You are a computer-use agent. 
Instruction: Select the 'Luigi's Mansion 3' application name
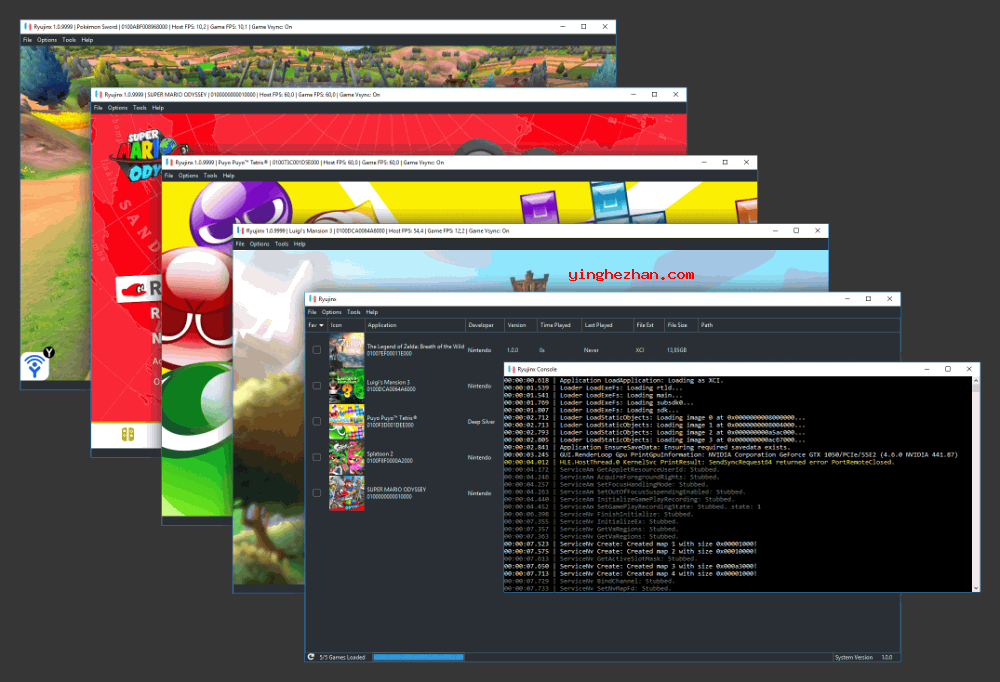click(x=388, y=382)
